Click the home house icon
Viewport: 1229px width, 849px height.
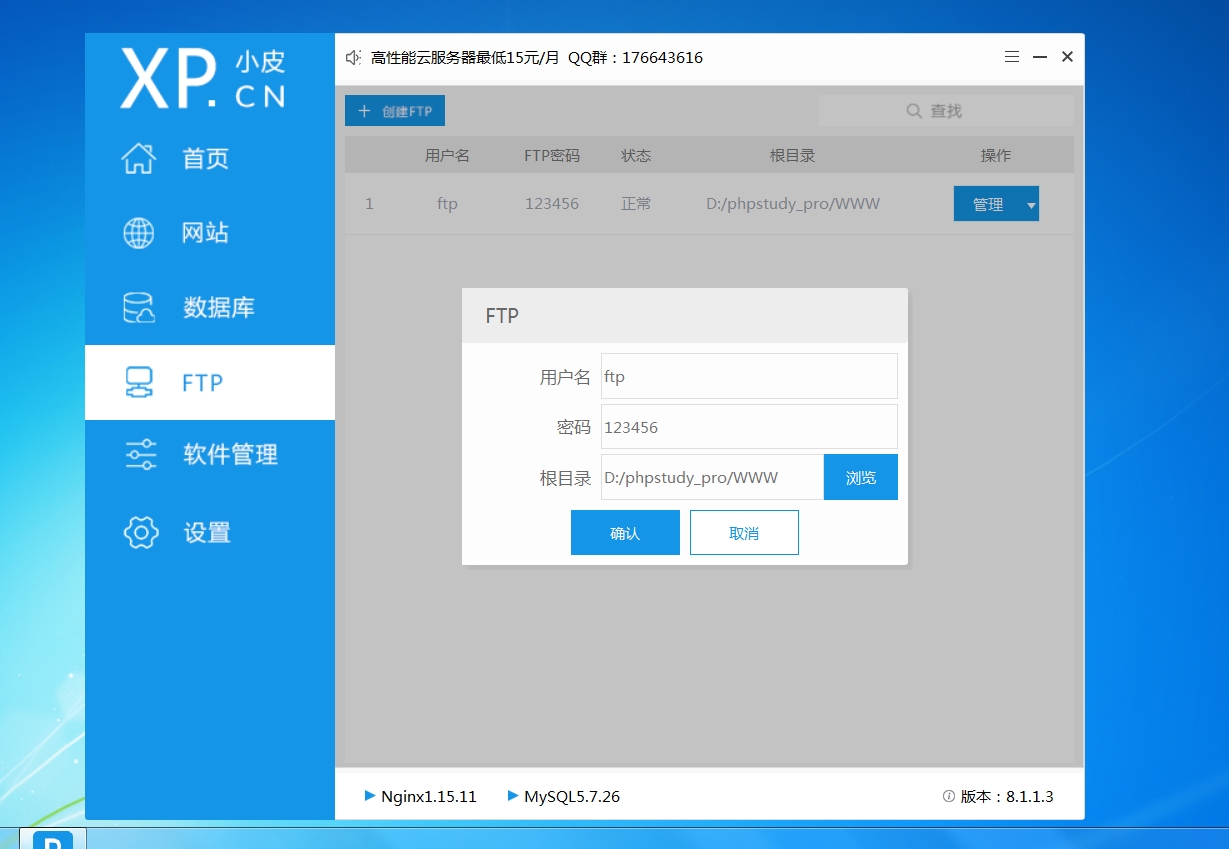[x=139, y=158]
